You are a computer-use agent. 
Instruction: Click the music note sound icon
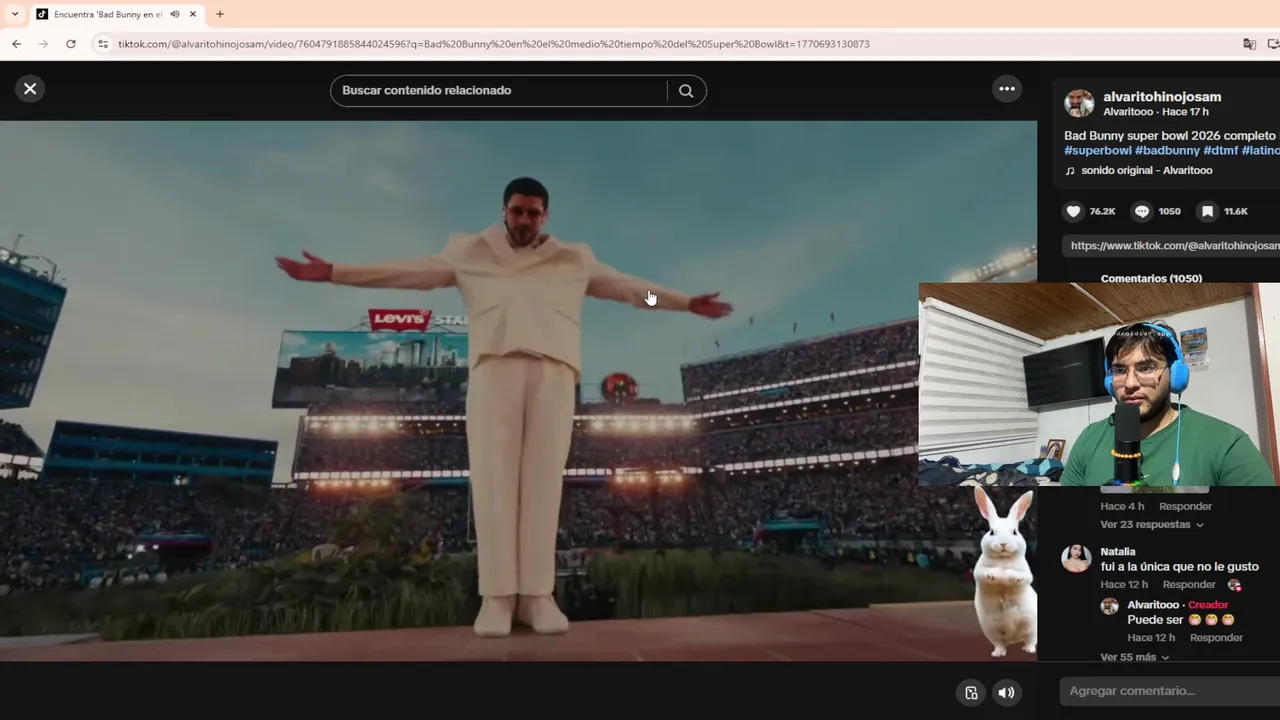[1070, 171]
